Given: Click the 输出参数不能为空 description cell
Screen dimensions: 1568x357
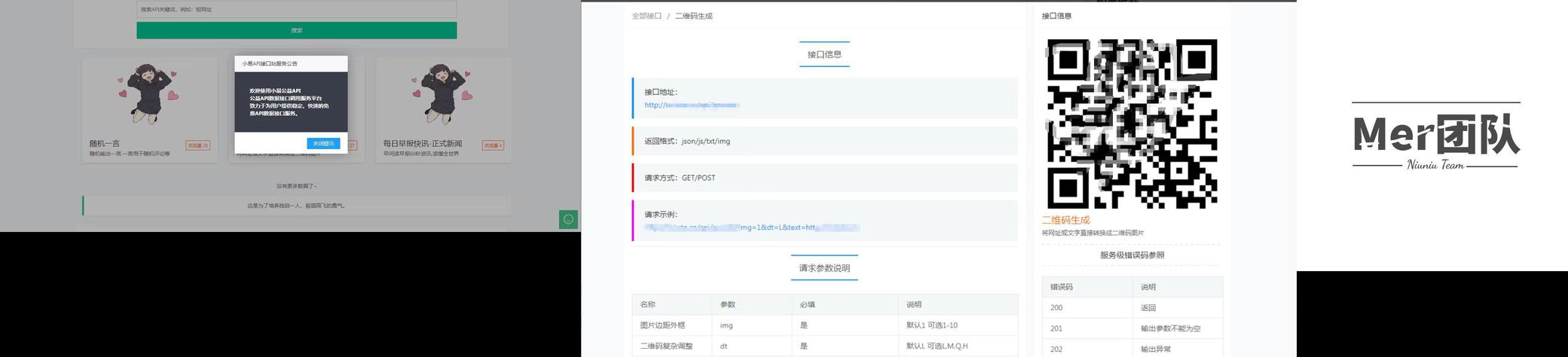Looking at the screenshot, I should 1178,328.
